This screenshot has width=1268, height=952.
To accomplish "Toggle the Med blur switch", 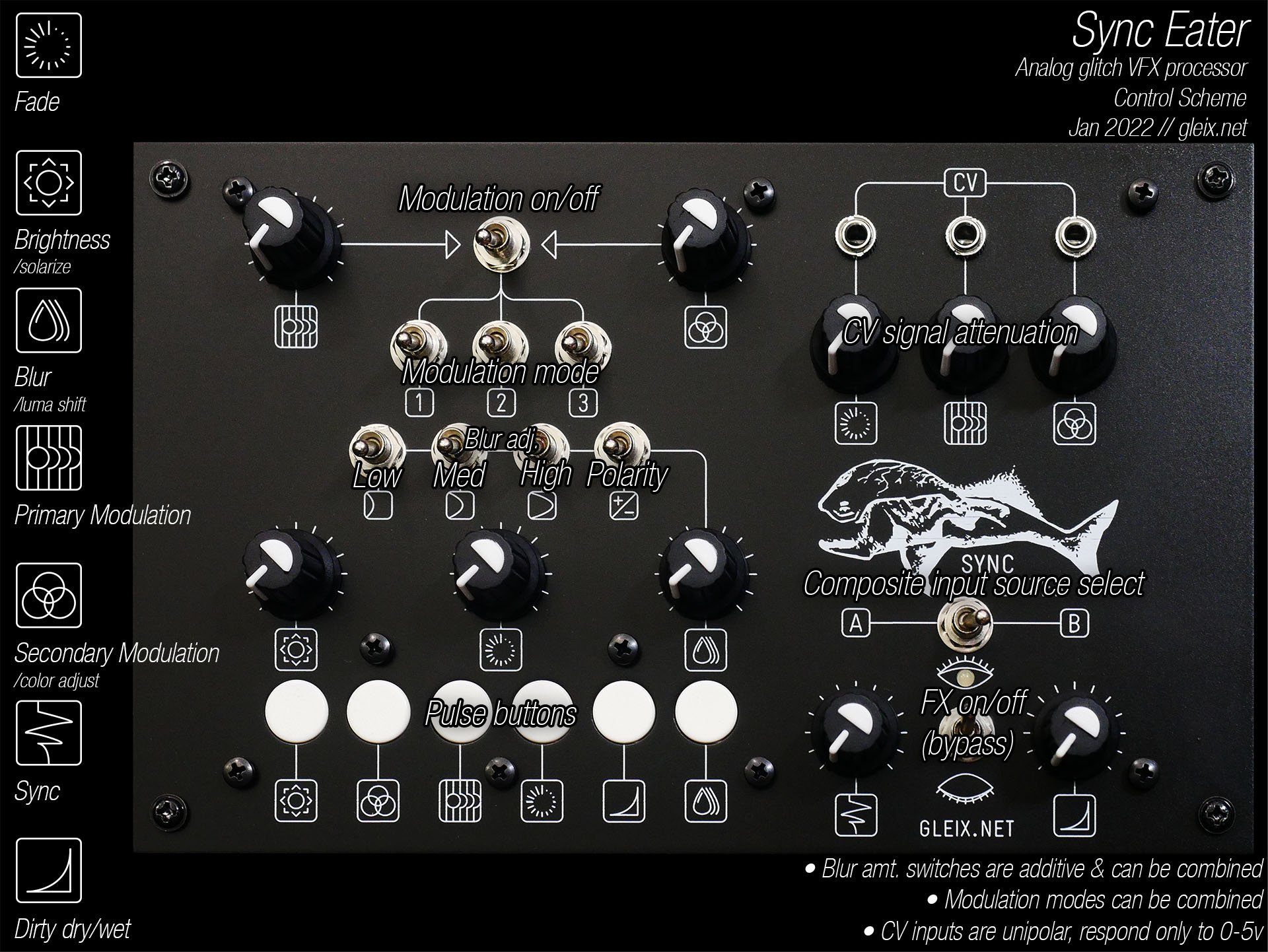I will click(459, 449).
